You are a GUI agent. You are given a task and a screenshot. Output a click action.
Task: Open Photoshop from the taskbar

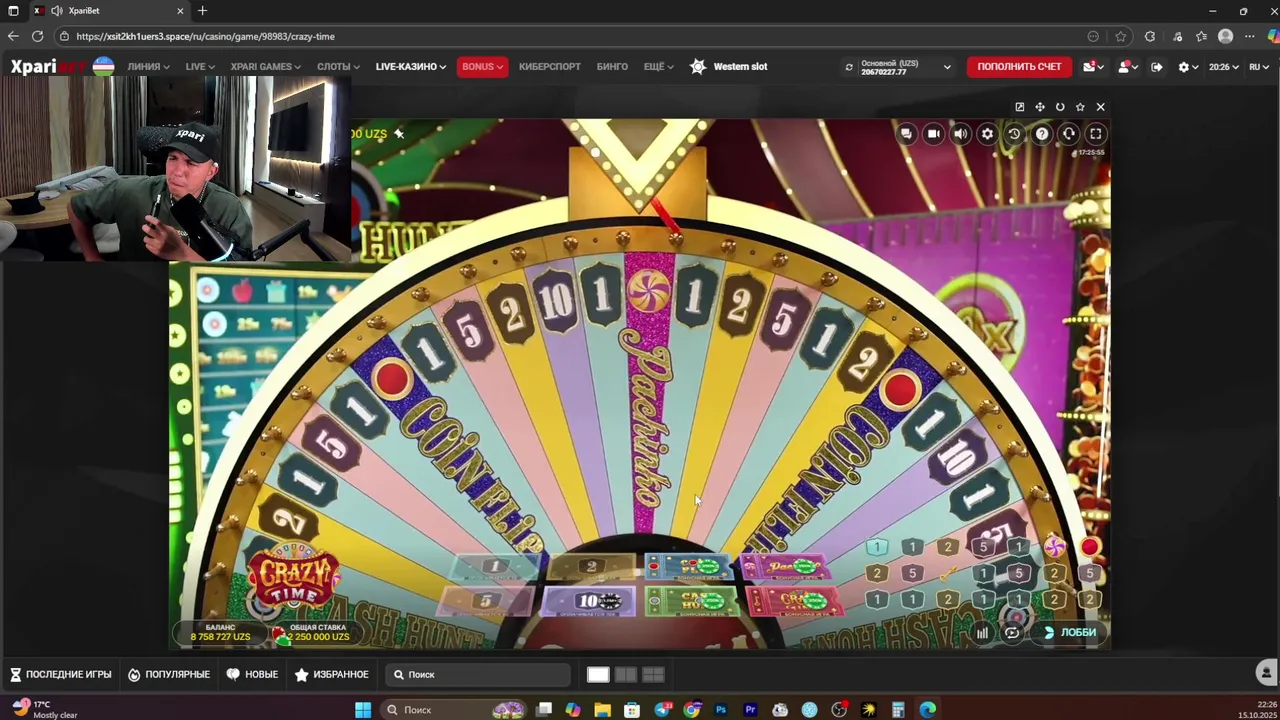click(x=720, y=710)
